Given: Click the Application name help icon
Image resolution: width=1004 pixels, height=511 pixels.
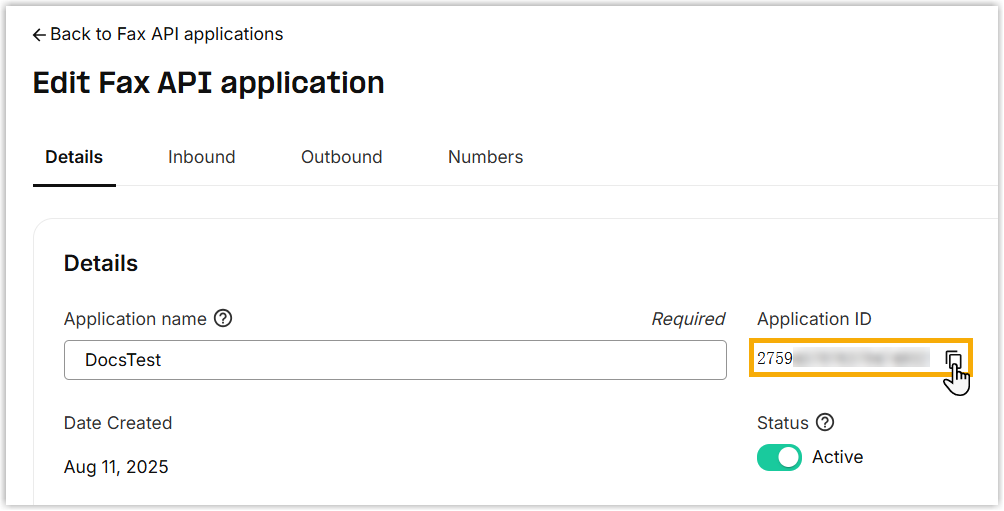Looking at the screenshot, I should [x=224, y=319].
